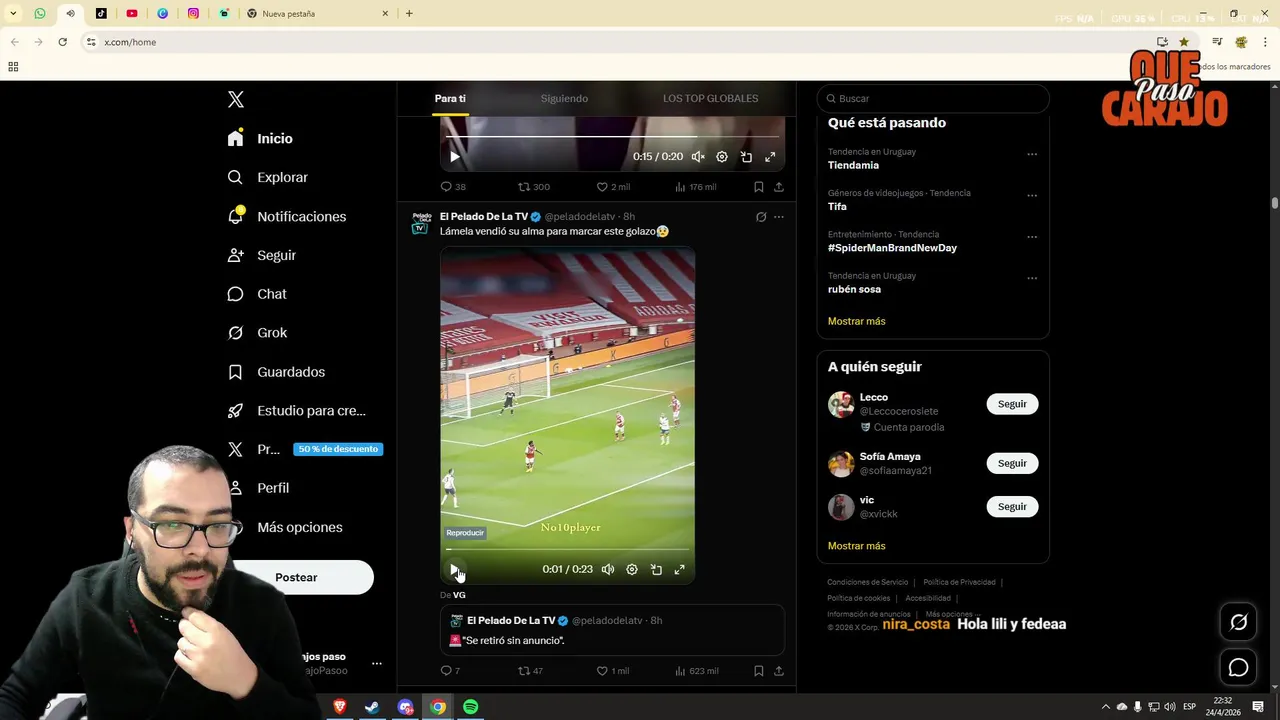The width and height of the screenshot is (1280, 720).
Task: Bookmark the post with 176 mil views
Action: pyautogui.click(x=759, y=187)
